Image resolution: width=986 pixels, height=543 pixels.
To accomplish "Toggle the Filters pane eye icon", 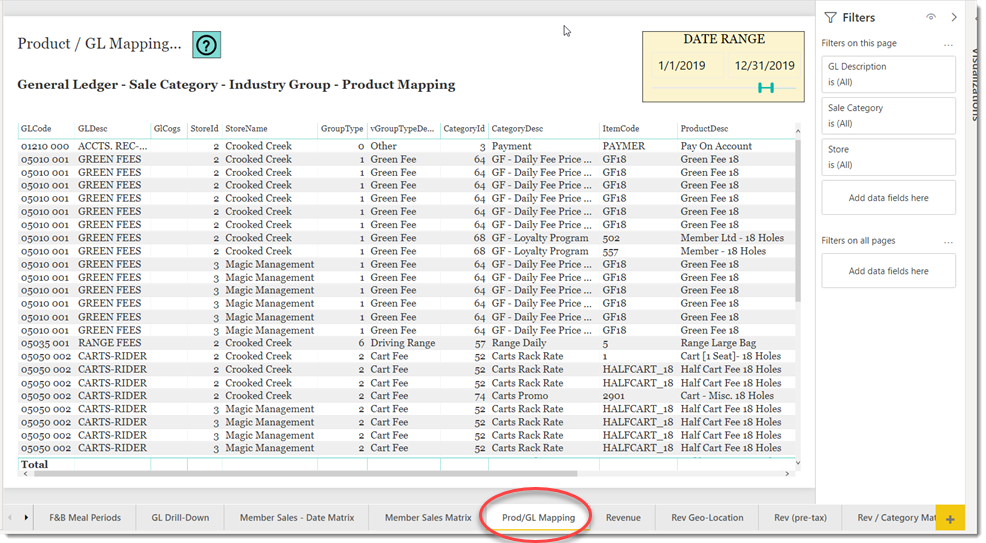I will pyautogui.click(x=931, y=17).
